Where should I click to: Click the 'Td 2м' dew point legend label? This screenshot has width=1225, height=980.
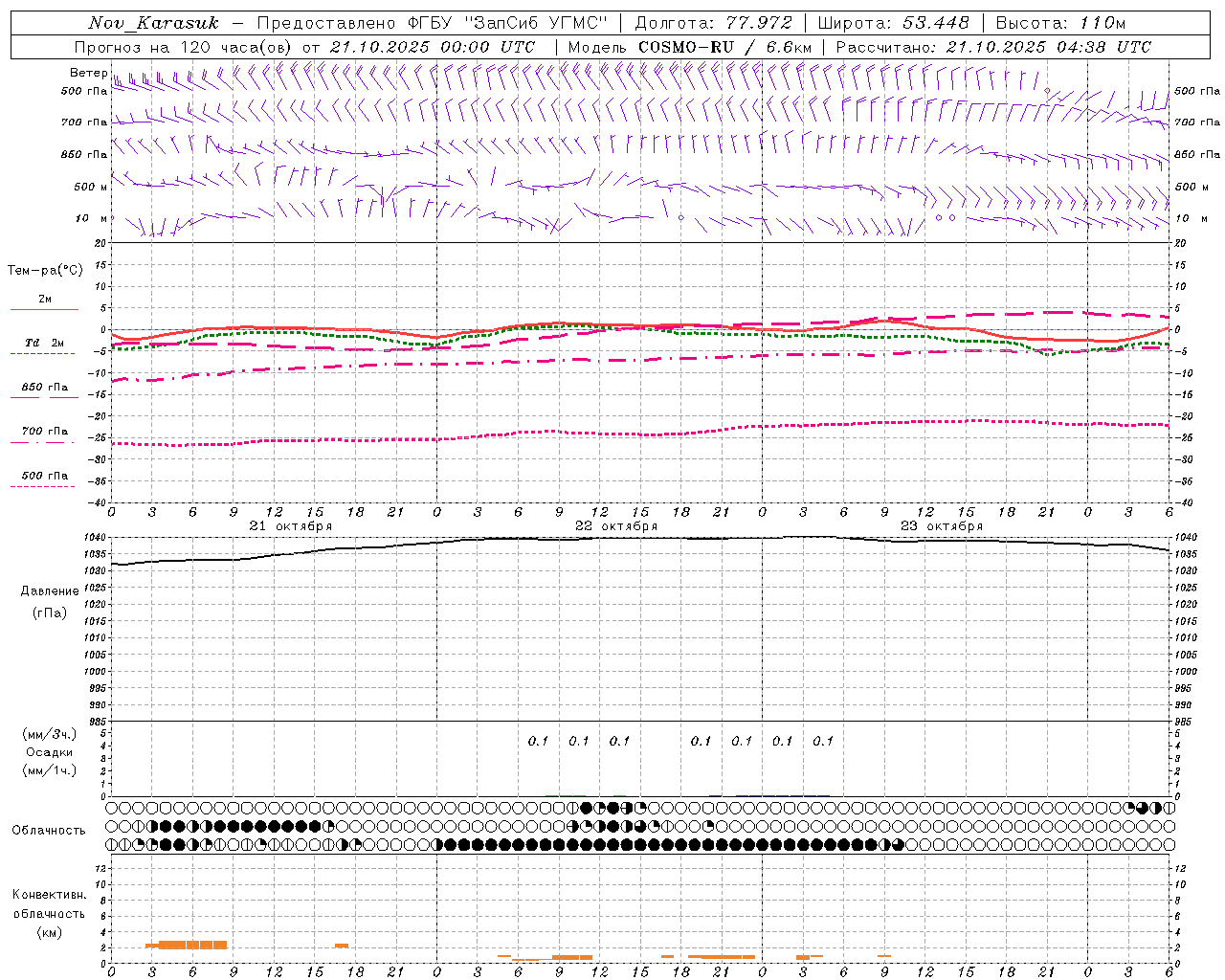pos(44,343)
